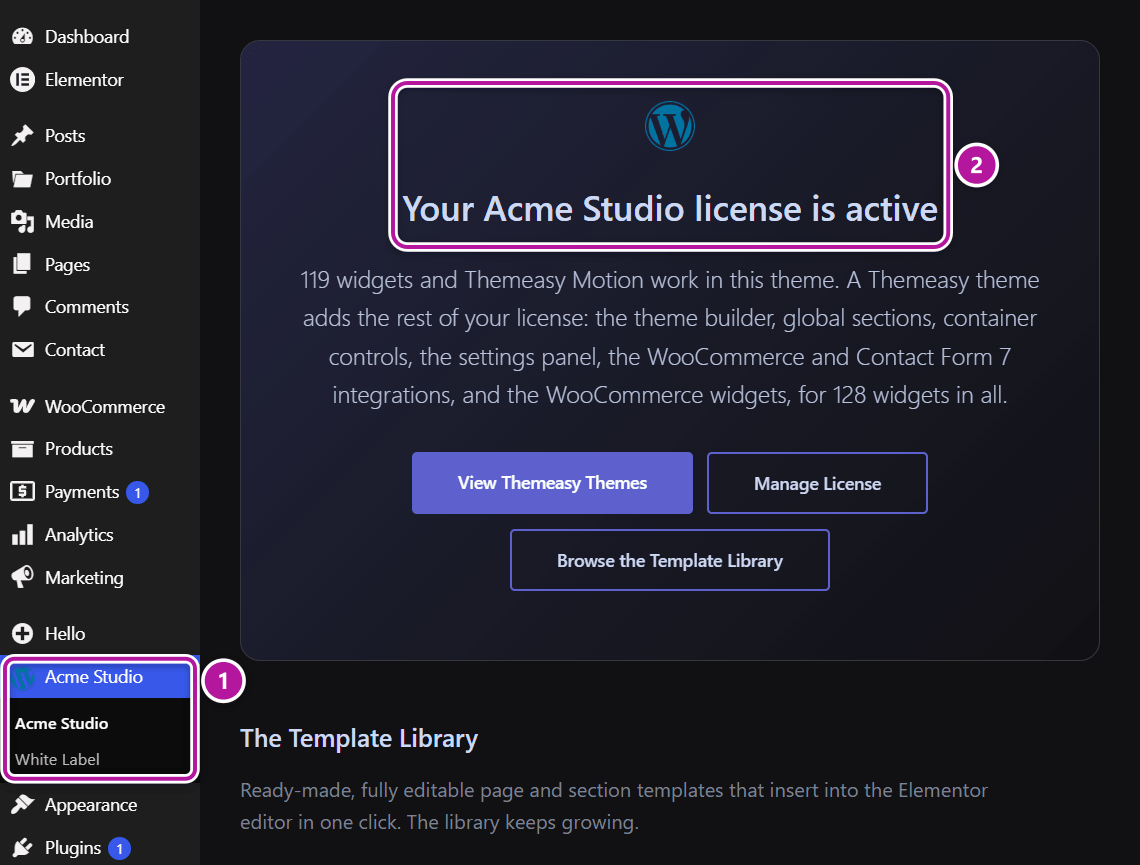Click the Appearance paintbrush icon
Image resolution: width=1140 pixels, height=865 pixels.
click(23, 805)
